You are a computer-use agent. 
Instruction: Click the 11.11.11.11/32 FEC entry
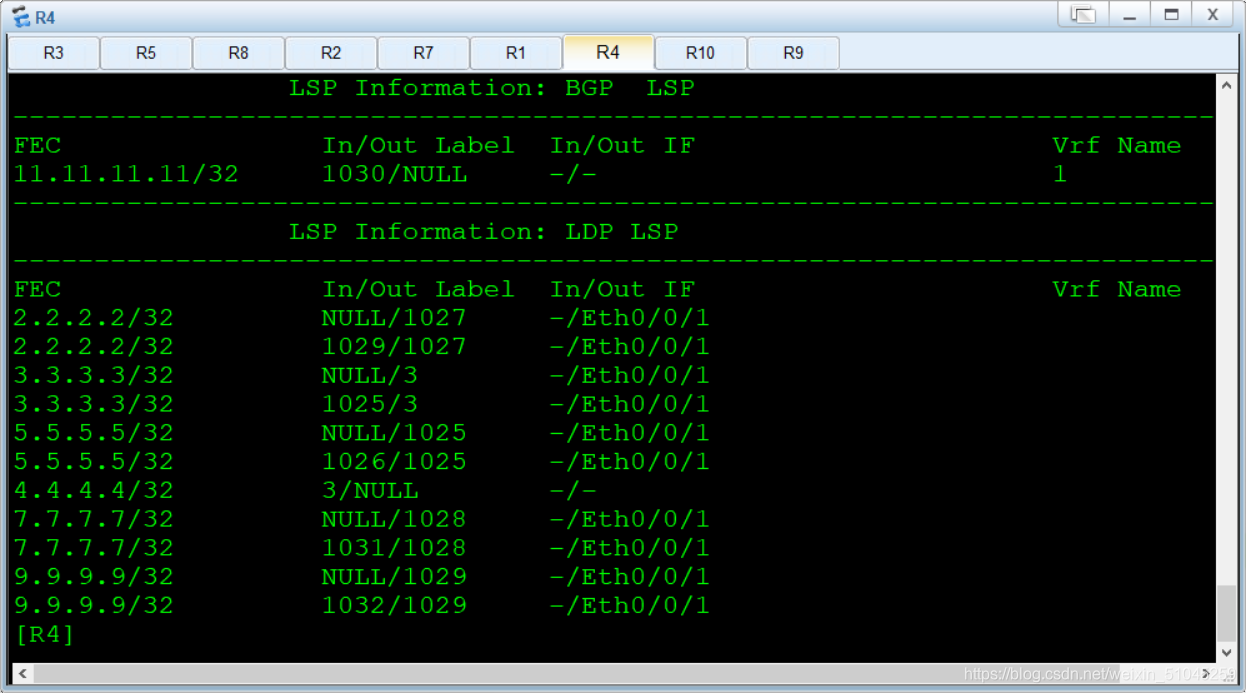[x=126, y=174]
